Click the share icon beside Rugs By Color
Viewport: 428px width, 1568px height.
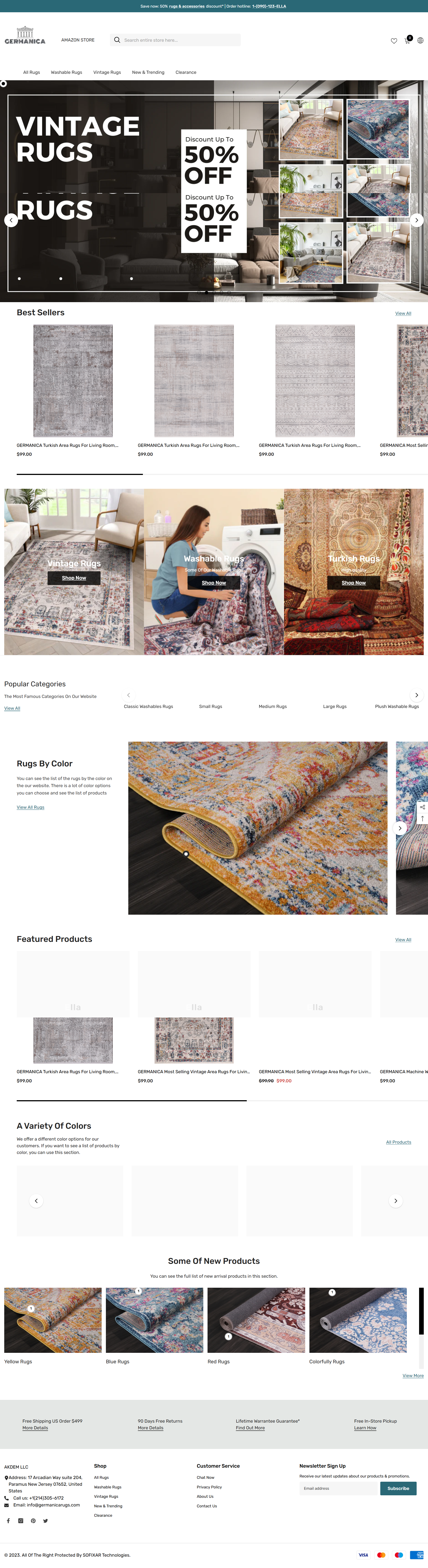[422, 807]
